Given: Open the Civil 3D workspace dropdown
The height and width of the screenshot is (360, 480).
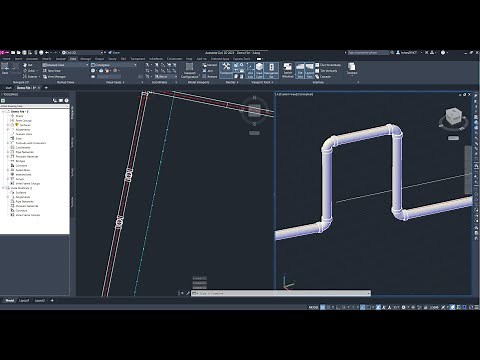Looking at the screenshot, I should tap(82, 53).
